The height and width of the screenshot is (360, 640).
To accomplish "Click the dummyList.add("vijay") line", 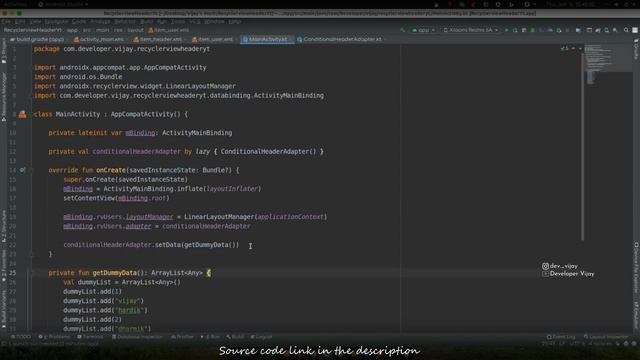I will [103, 301].
